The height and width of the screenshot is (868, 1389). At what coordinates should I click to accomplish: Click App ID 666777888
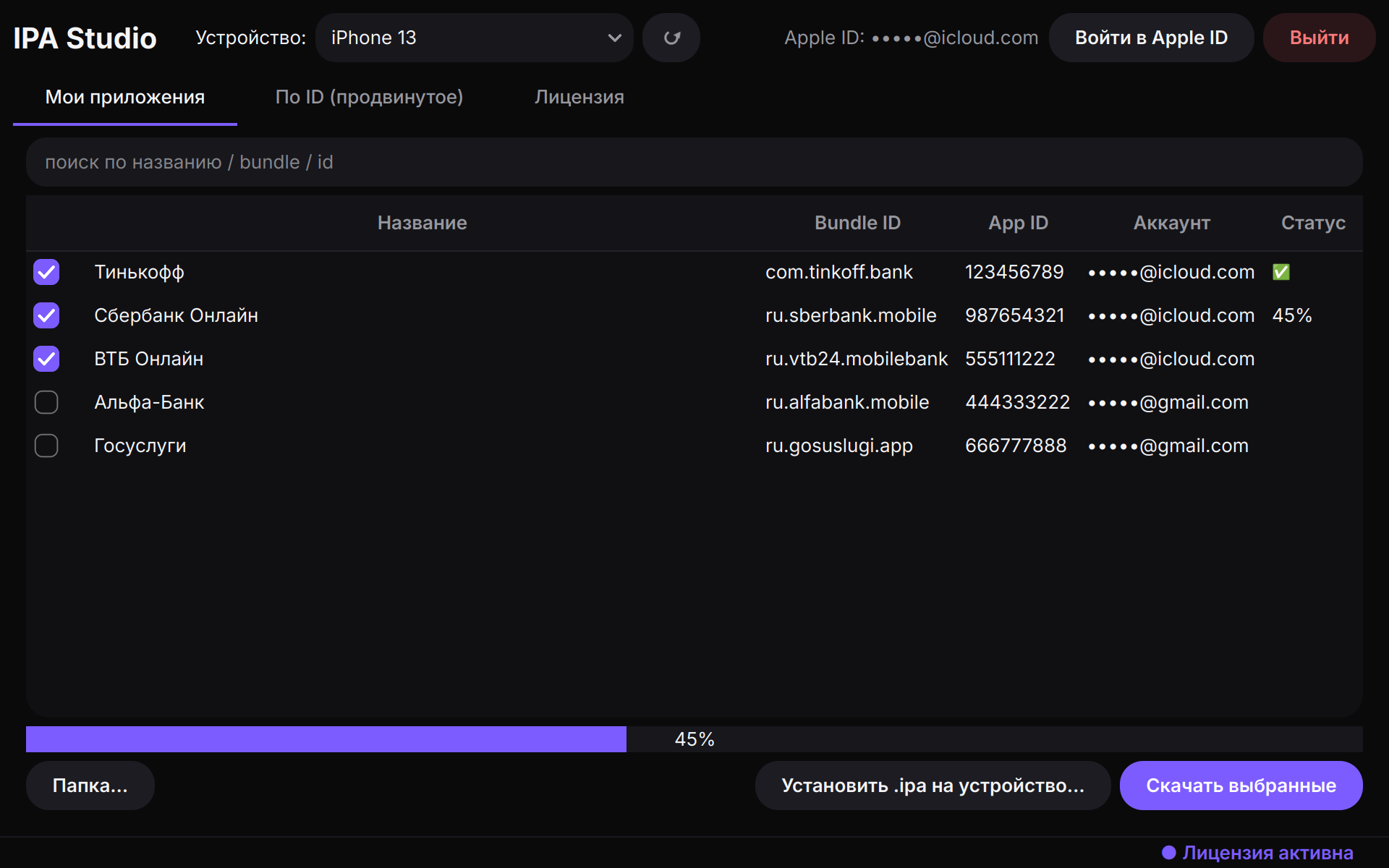point(1016,446)
